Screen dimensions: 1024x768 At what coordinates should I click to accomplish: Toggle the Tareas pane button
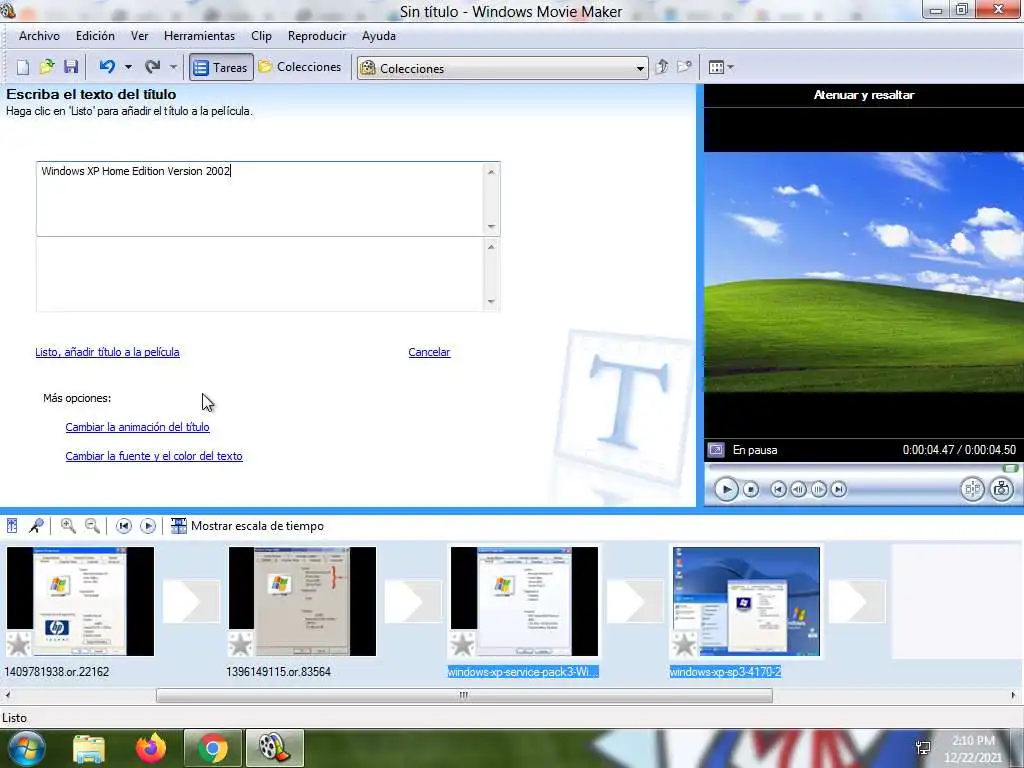221,67
